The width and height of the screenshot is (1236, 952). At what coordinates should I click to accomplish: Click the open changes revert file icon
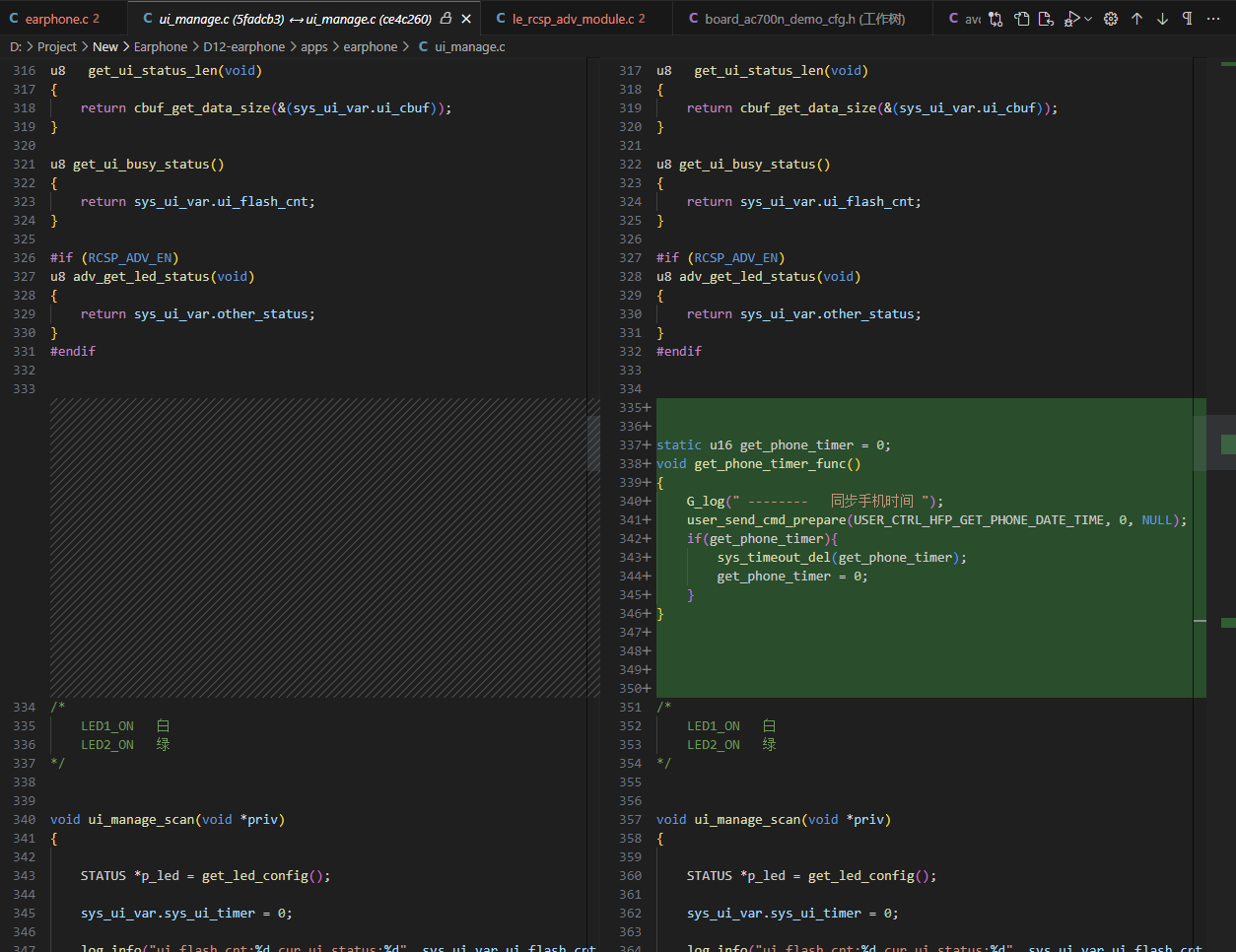(x=1047, y=19)
